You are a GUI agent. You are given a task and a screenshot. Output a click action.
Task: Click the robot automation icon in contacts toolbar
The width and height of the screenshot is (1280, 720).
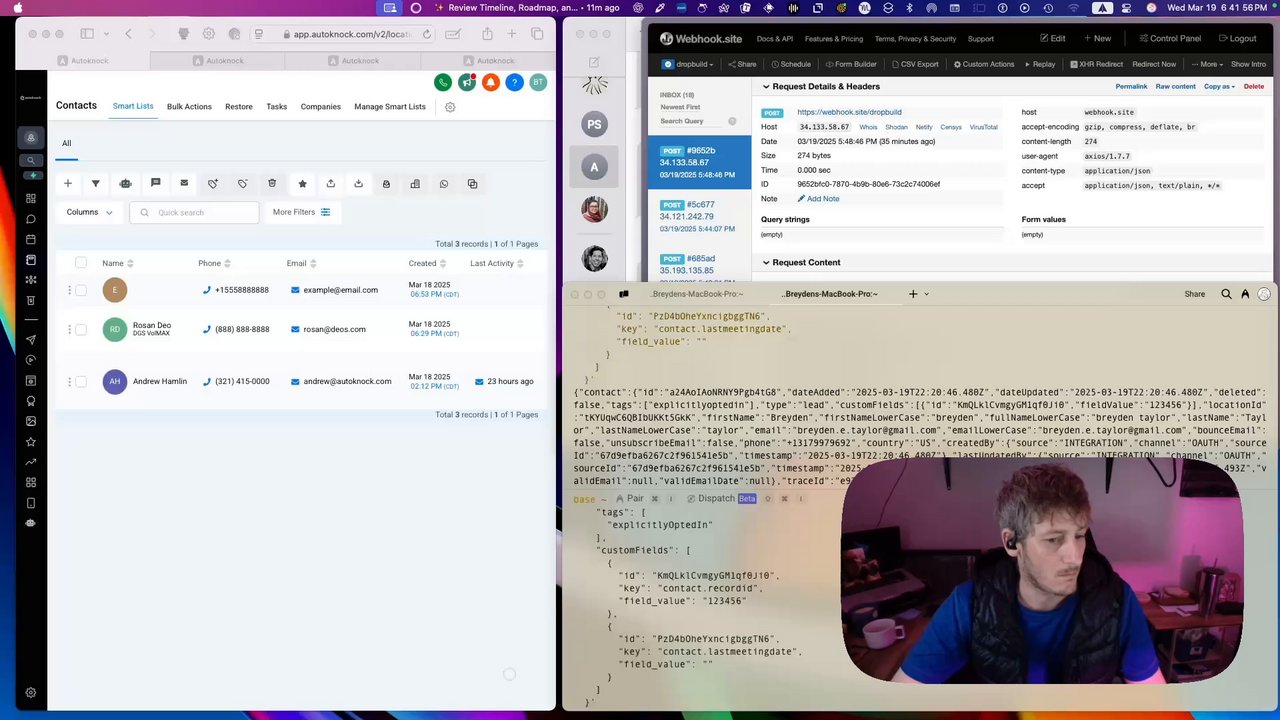click(x=125, y=184)
